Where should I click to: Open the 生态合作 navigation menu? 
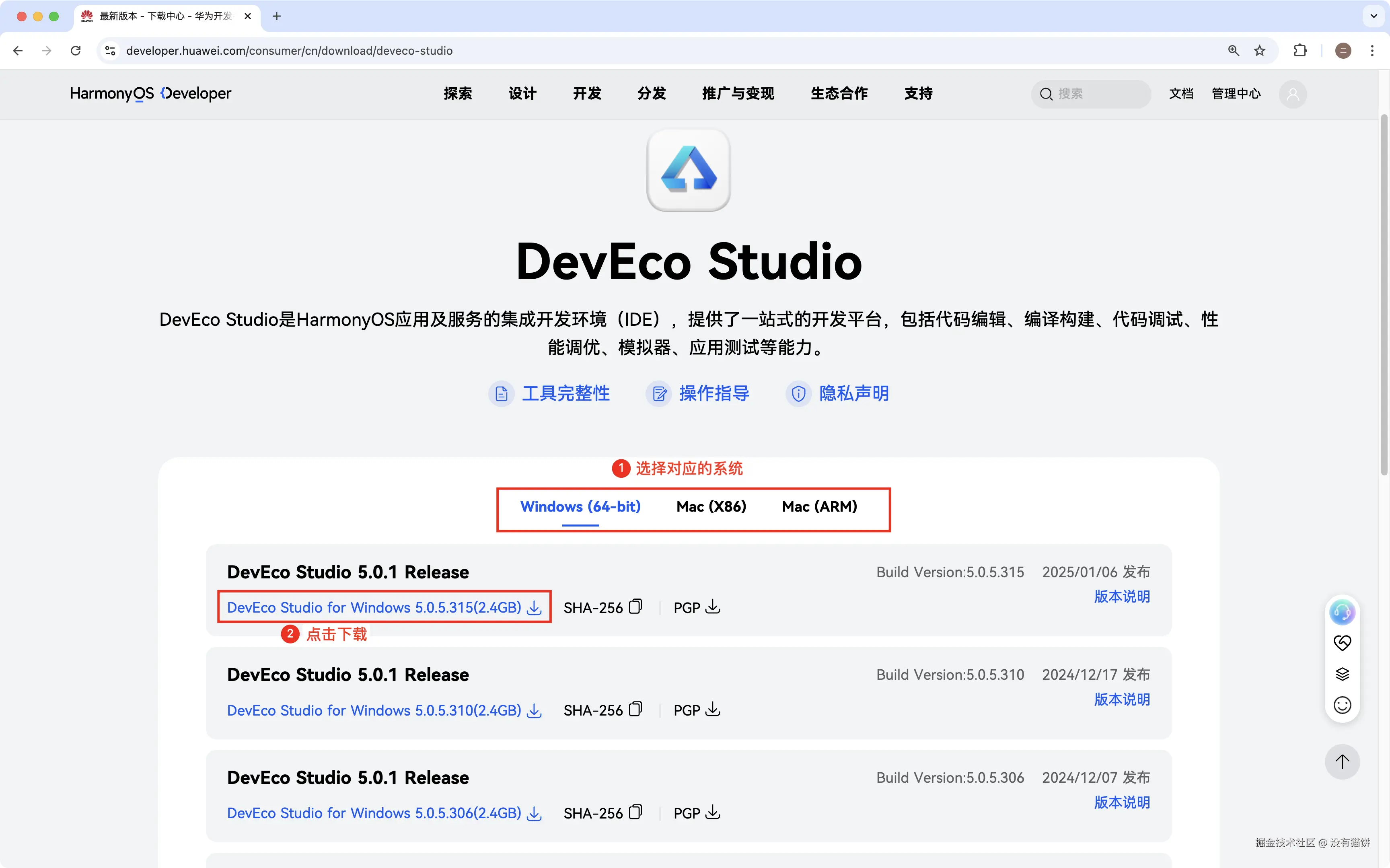click(839, 94)
